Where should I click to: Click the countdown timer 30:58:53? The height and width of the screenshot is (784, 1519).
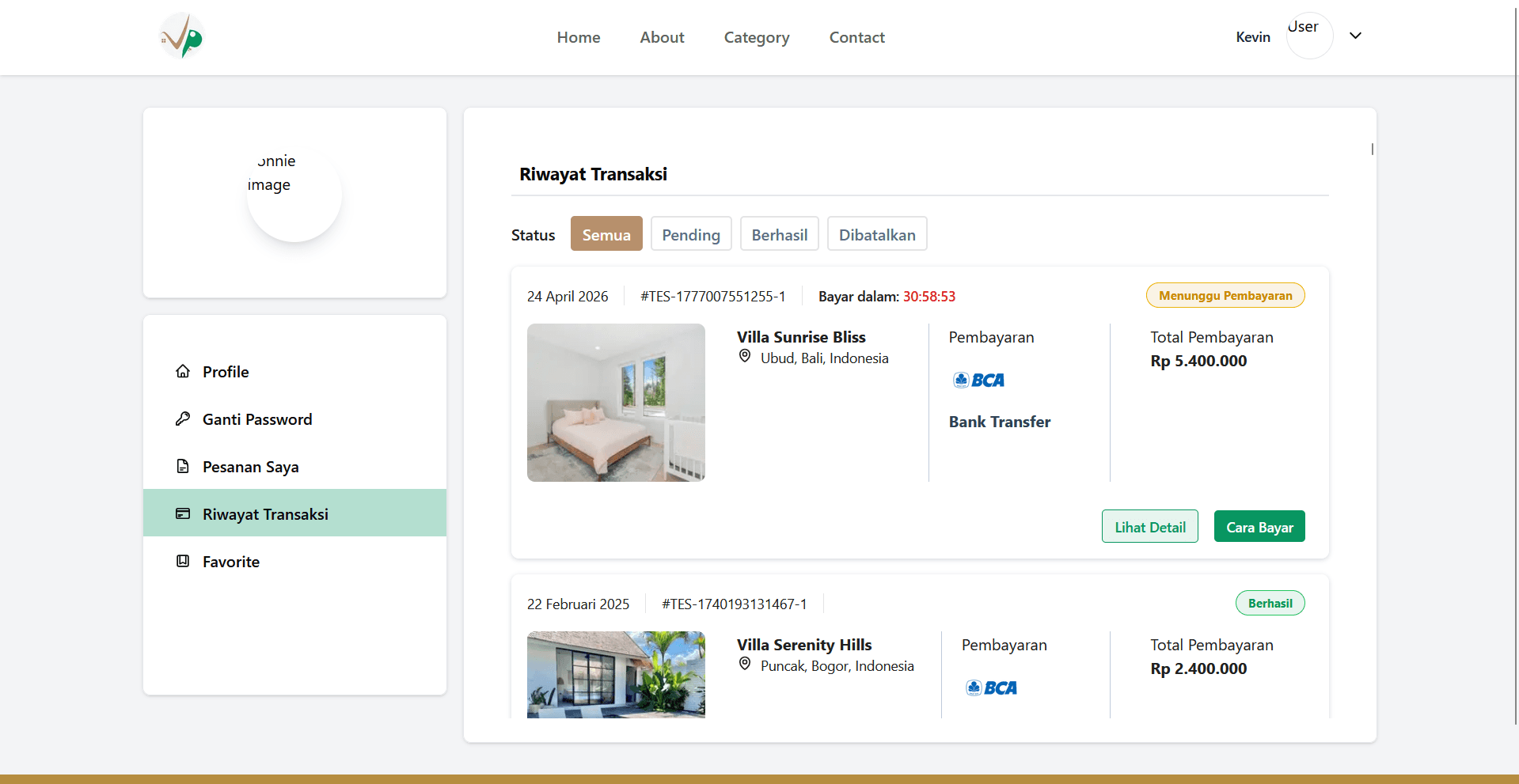[929, 297]
